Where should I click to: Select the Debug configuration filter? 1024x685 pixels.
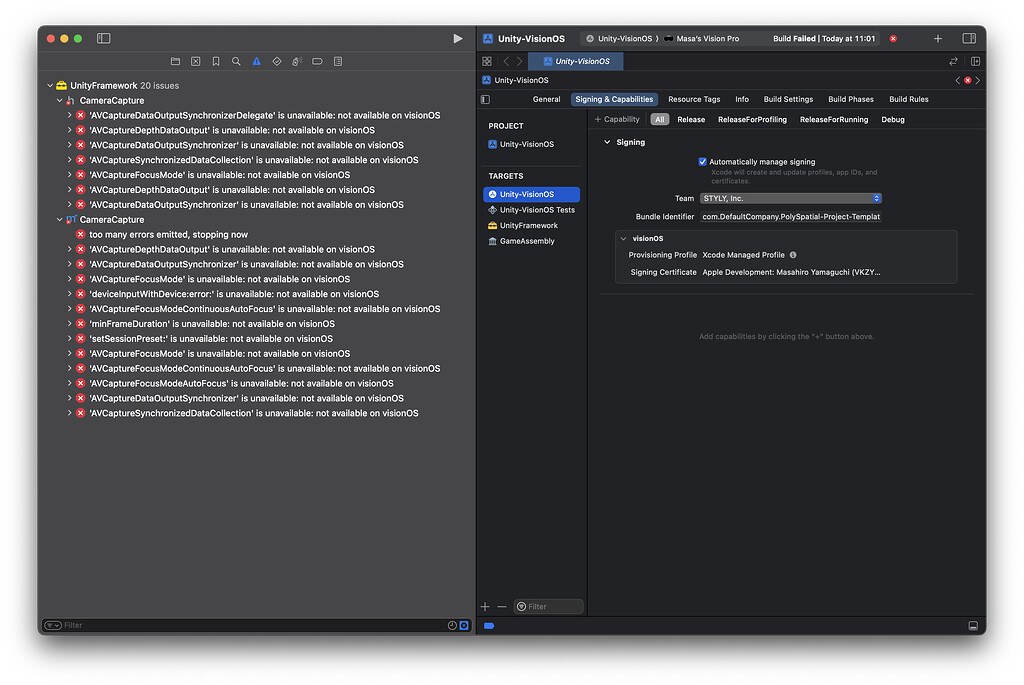(892, 119)
